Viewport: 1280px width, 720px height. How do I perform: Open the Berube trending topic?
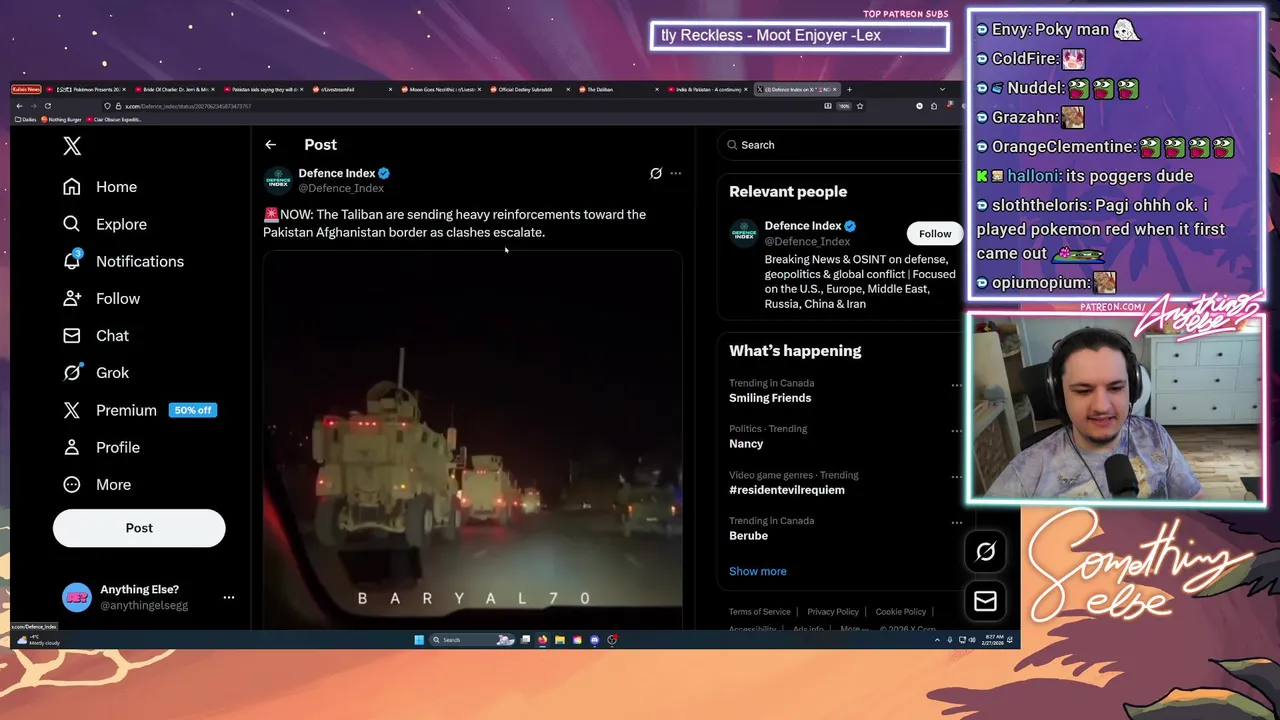point(748,536)
